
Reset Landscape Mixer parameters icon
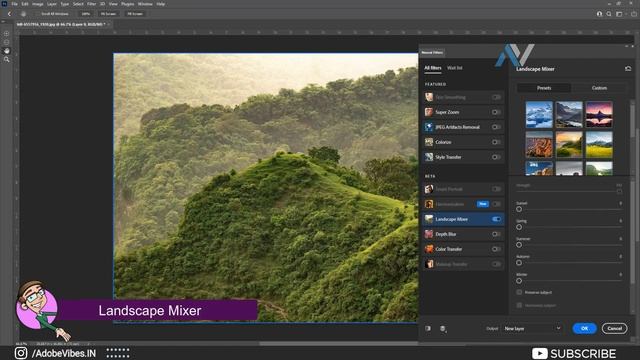coord(628,69)
